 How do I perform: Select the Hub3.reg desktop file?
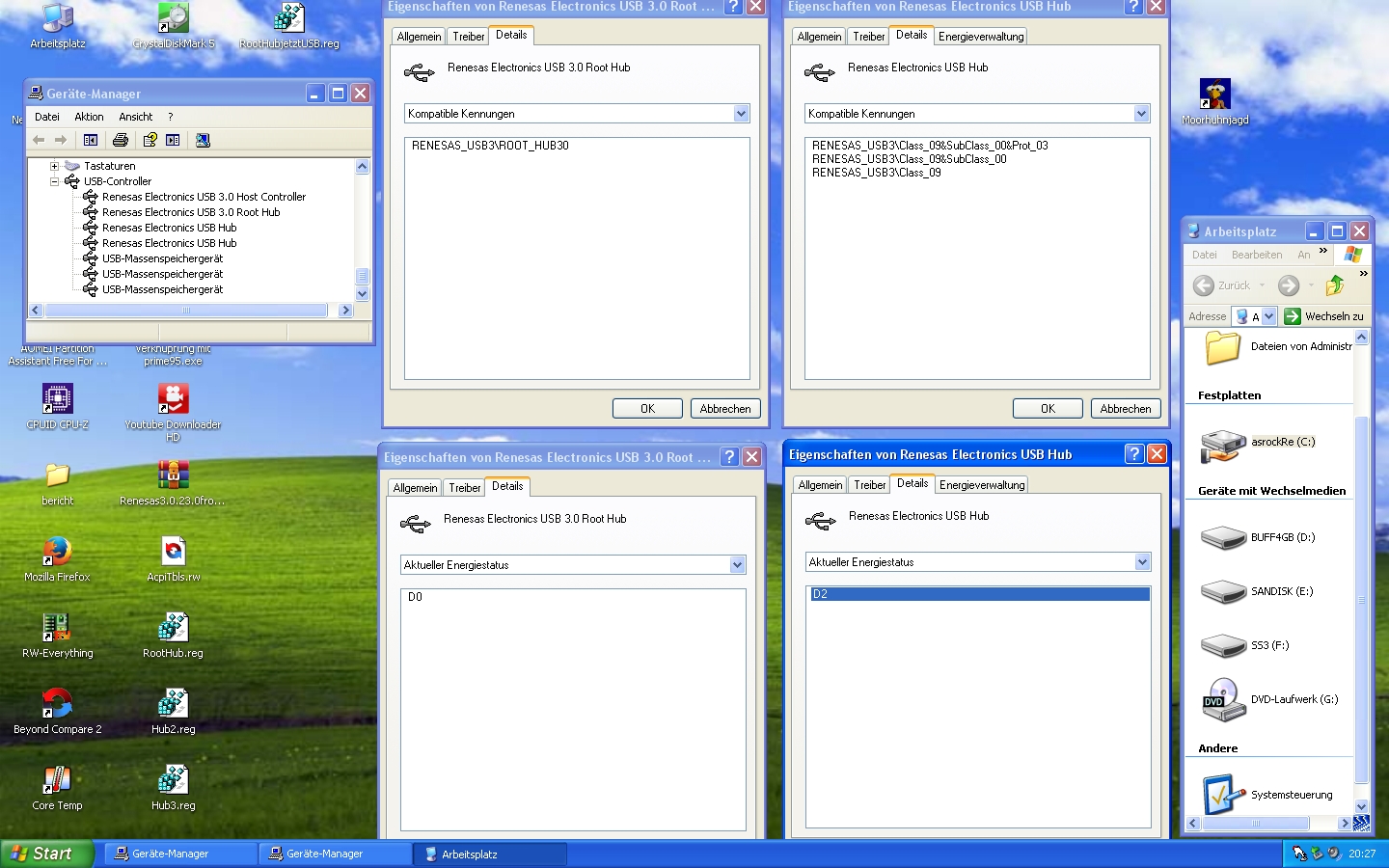pos(174,788)
